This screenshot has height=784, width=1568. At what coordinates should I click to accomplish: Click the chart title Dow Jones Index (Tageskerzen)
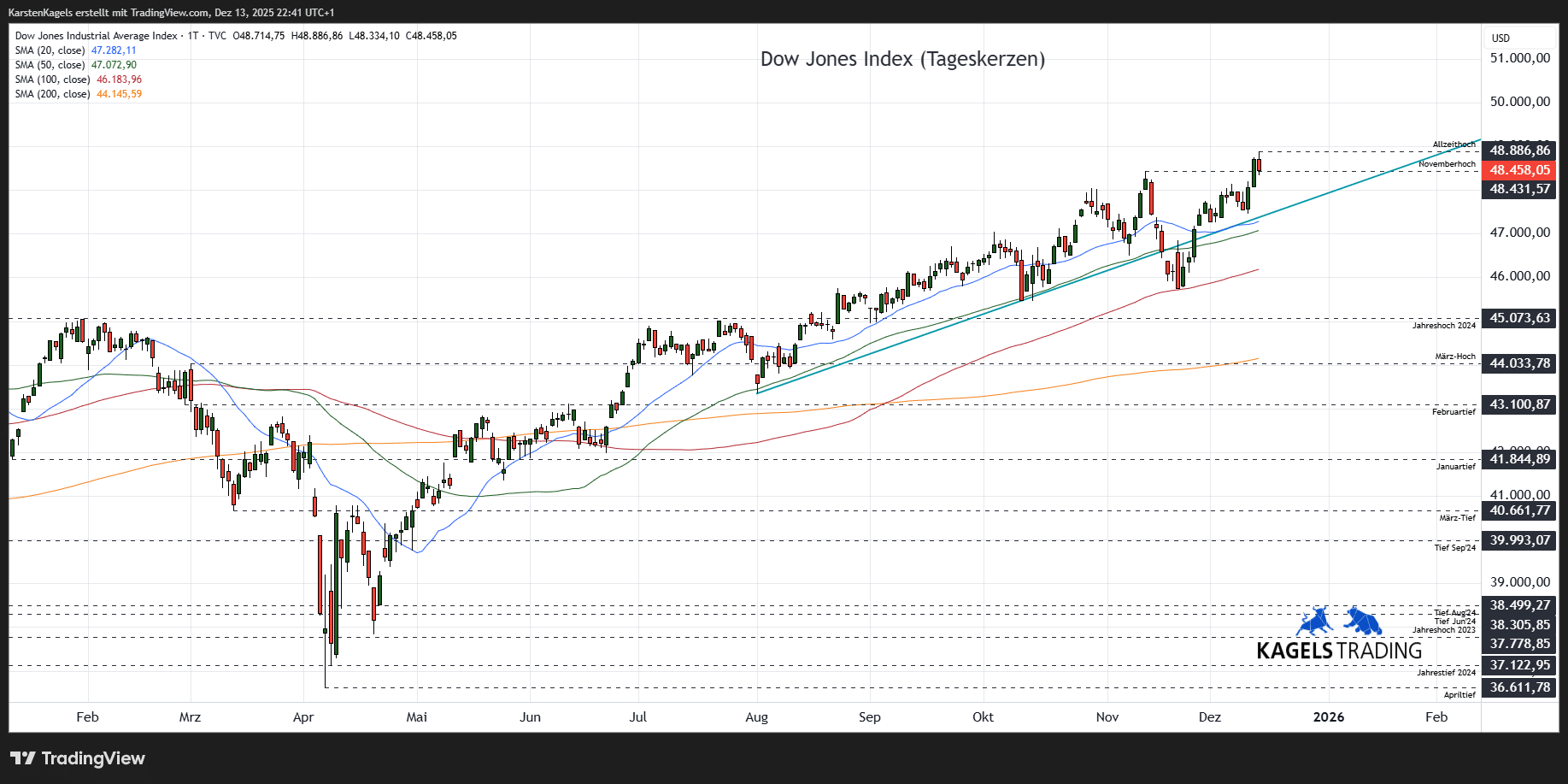click(902, 59)
